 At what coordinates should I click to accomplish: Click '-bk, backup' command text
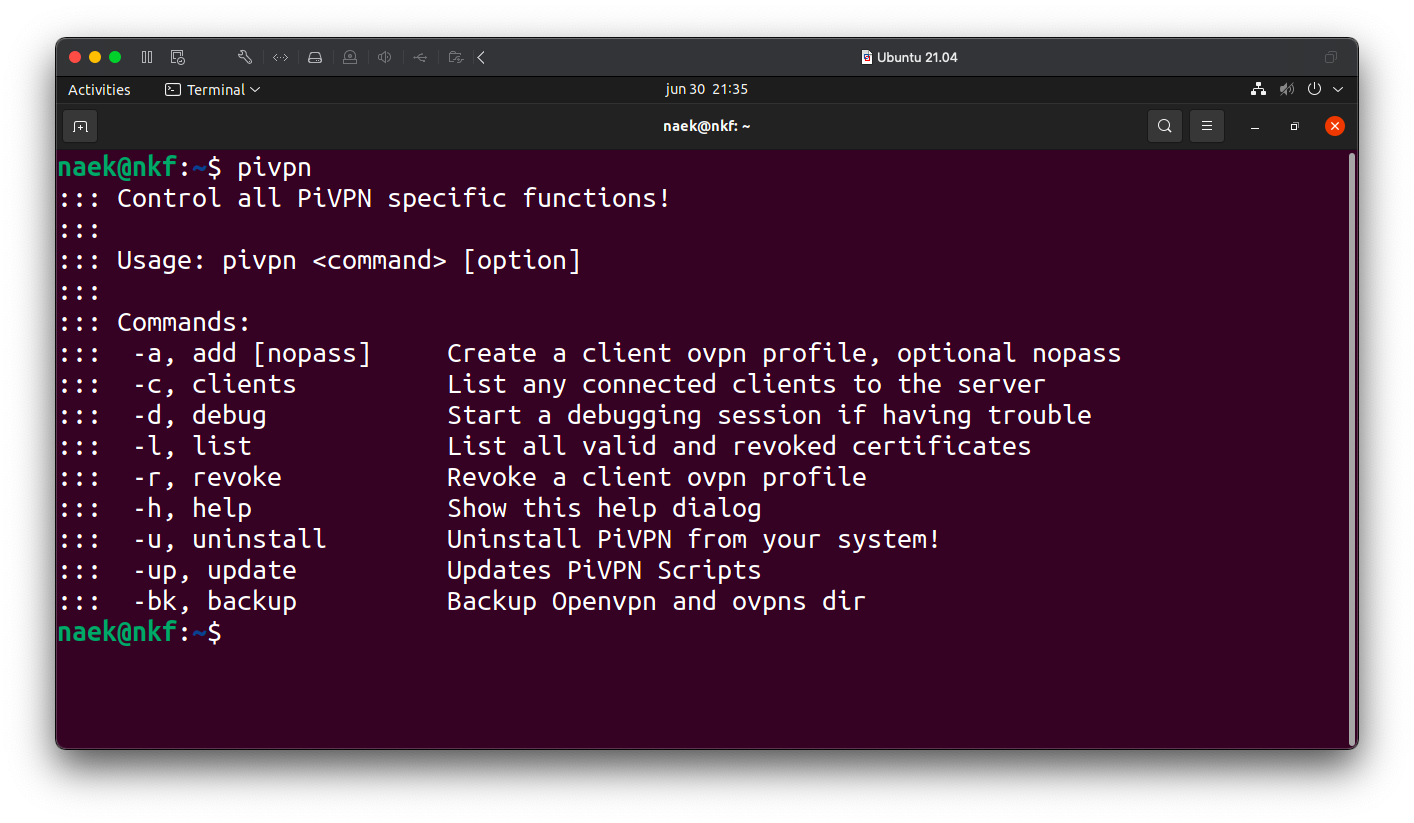click(x=214, y=602)
